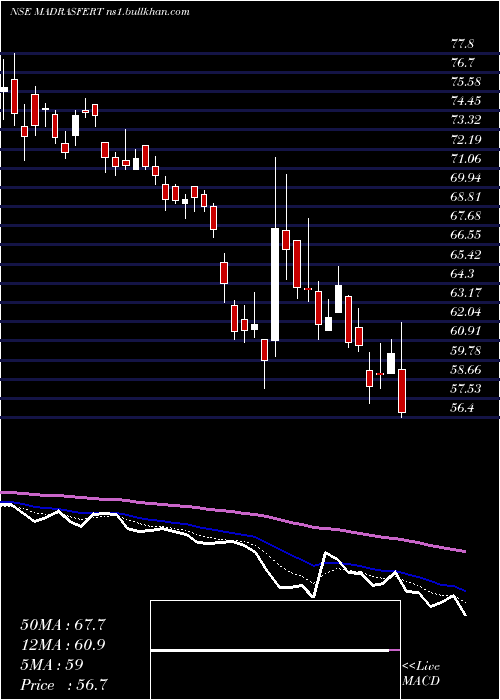Click the 60.91 price axis label
The height and width of the screenshot is (700, 500).
pos(466,331)
